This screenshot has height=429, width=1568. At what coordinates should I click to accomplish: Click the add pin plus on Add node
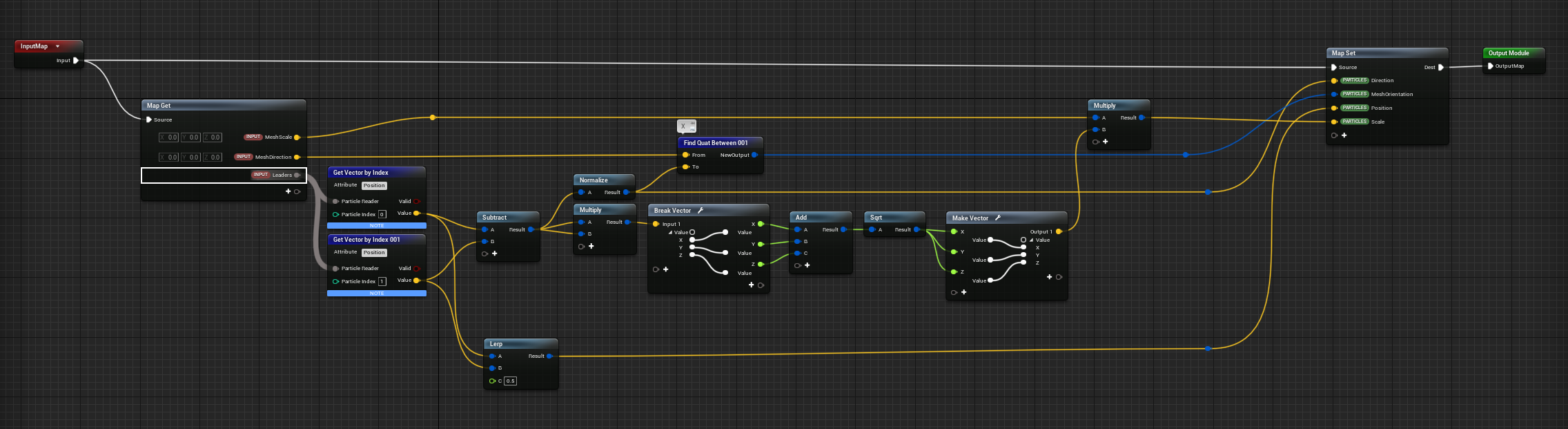coord(807,265)
